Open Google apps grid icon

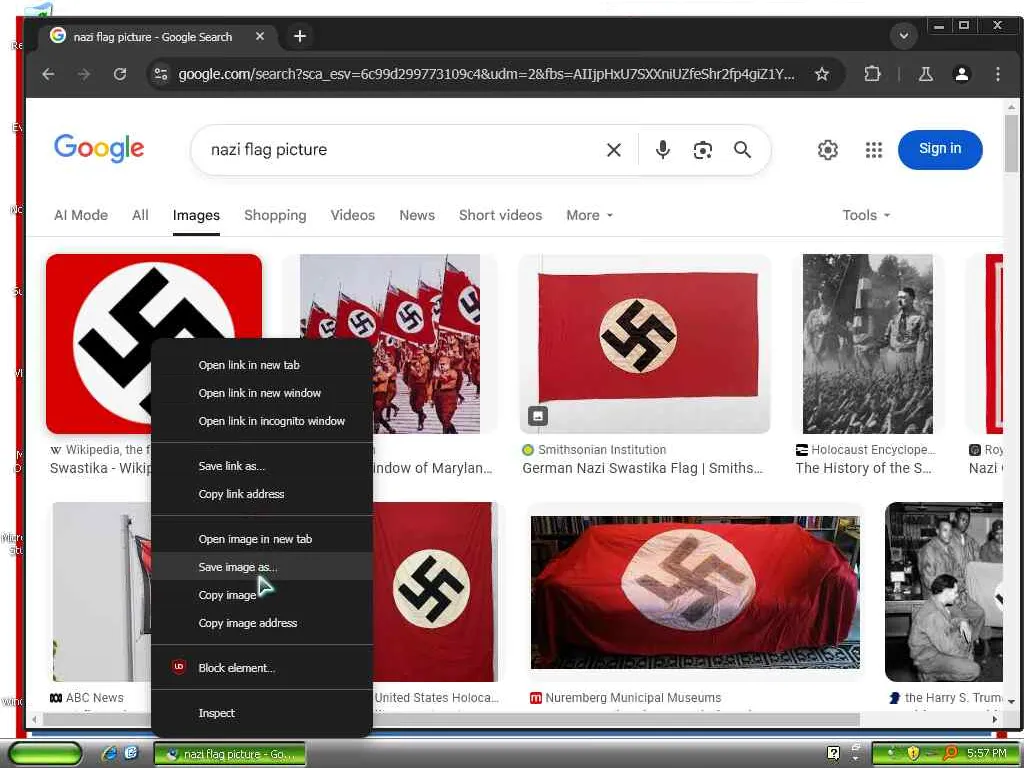873,150
